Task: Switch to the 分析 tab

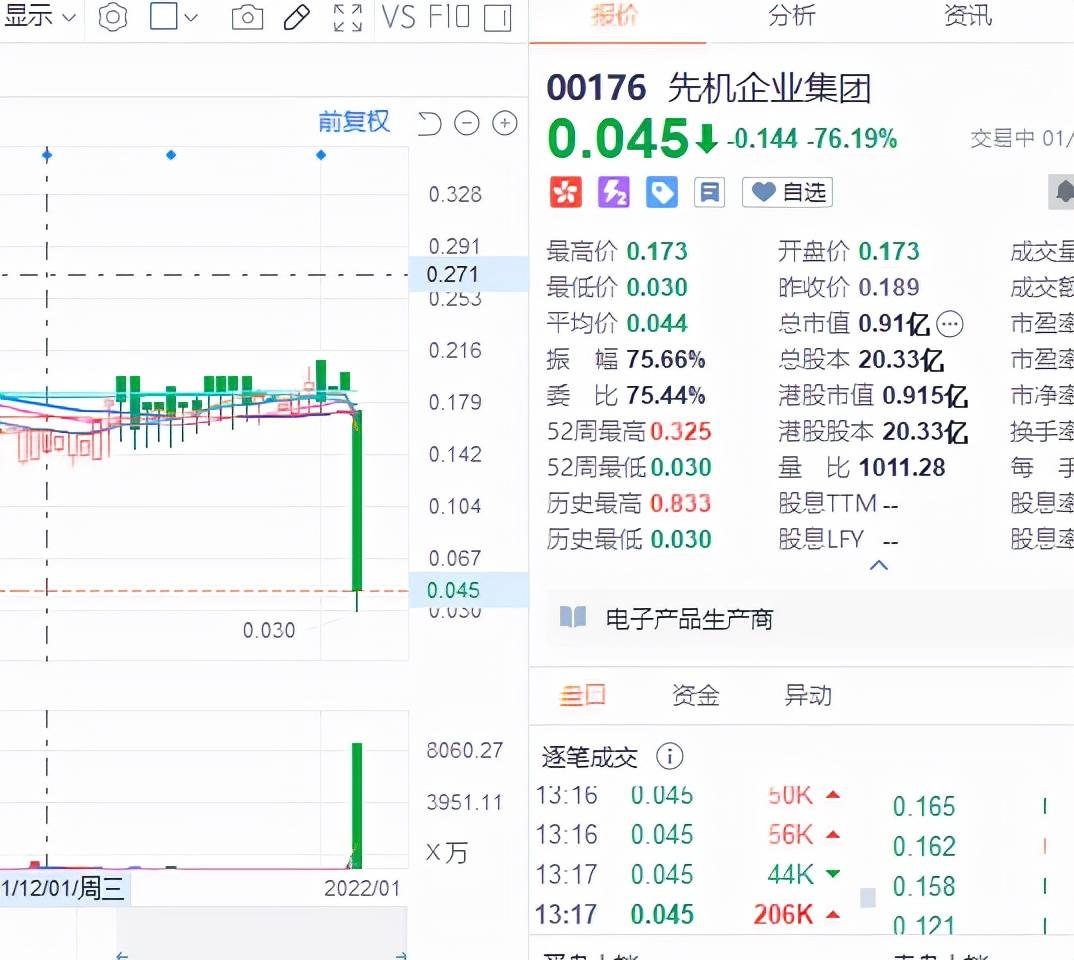Action: [791, 17]
